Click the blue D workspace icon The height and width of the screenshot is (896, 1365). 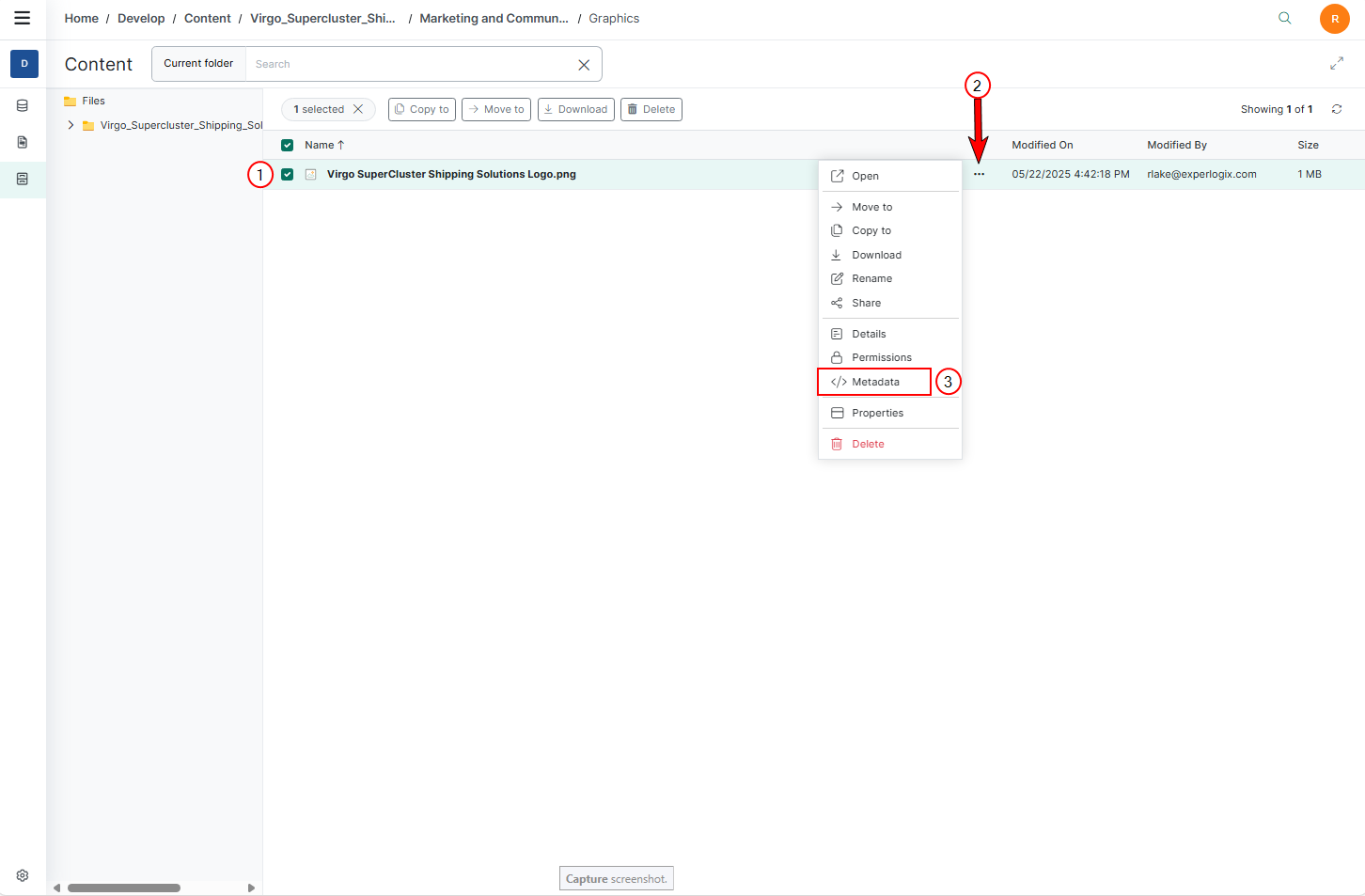pyautogui.click(x=24, y=64)
